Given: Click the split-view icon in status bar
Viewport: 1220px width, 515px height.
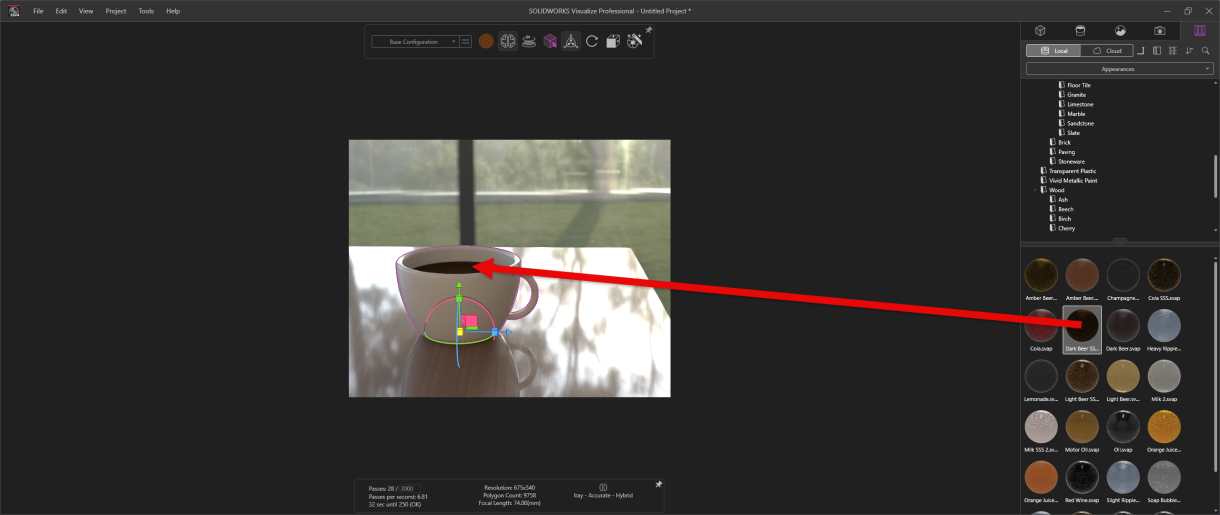Looking at the screenshot, I should (603, 487).
